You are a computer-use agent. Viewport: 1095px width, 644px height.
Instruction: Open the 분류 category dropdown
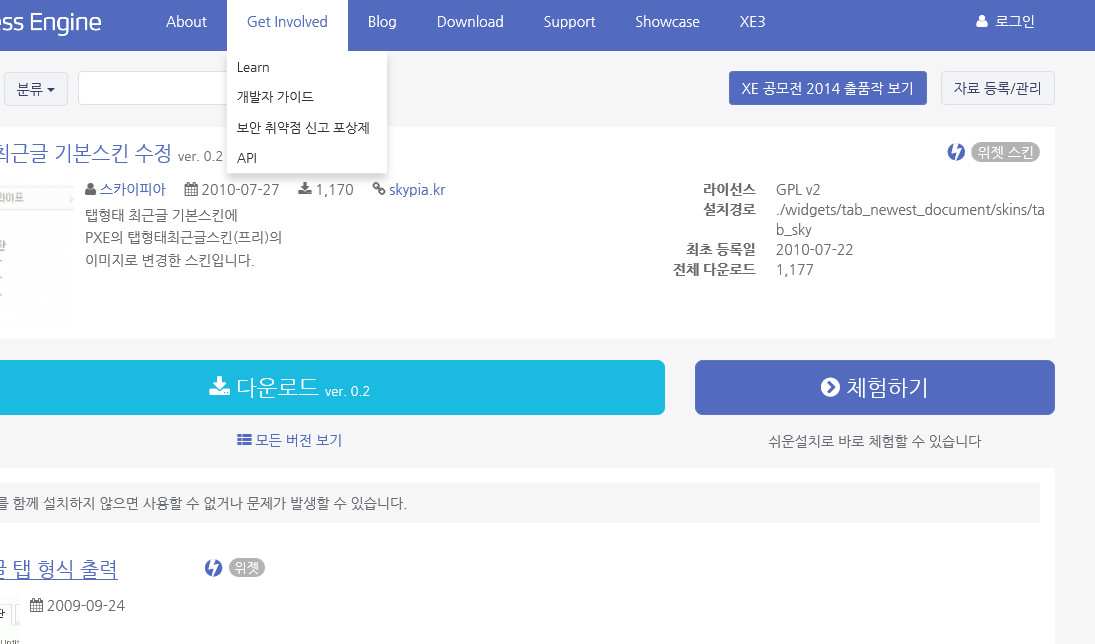tap(36, 89)
